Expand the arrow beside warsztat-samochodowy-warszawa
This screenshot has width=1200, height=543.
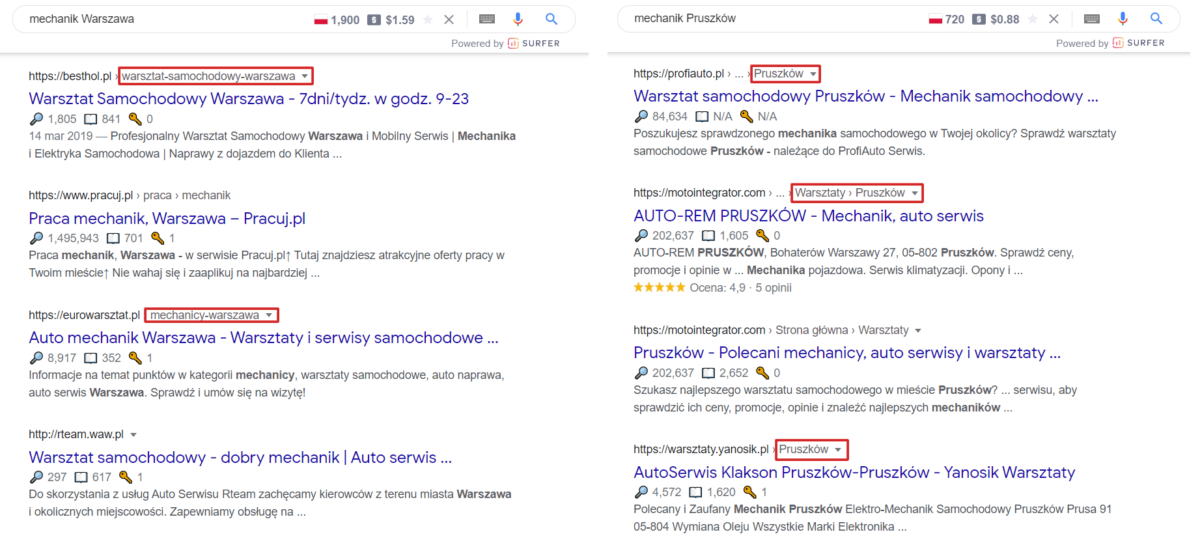[304, 76]
